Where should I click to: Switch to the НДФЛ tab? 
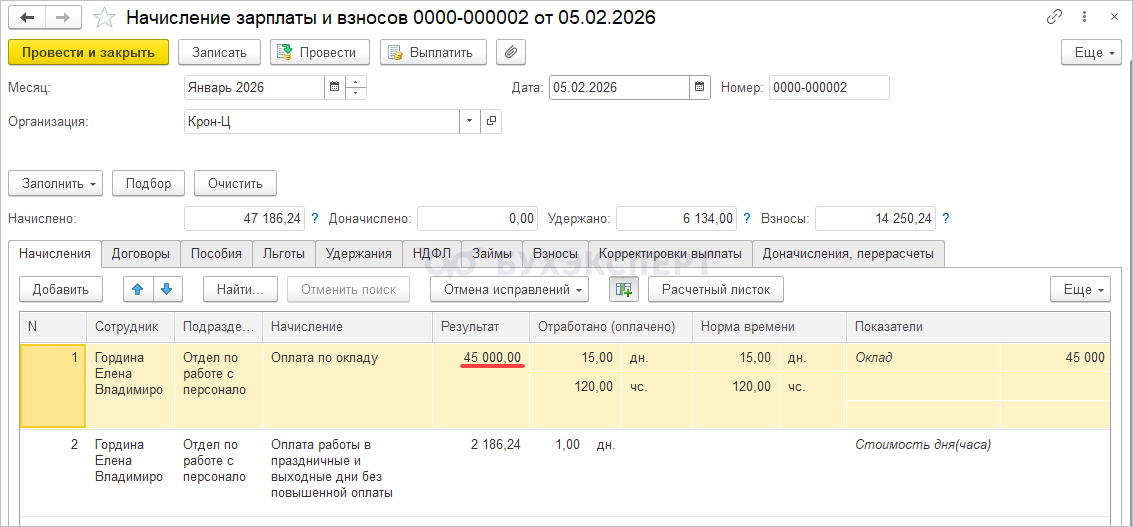coord(432,254)
